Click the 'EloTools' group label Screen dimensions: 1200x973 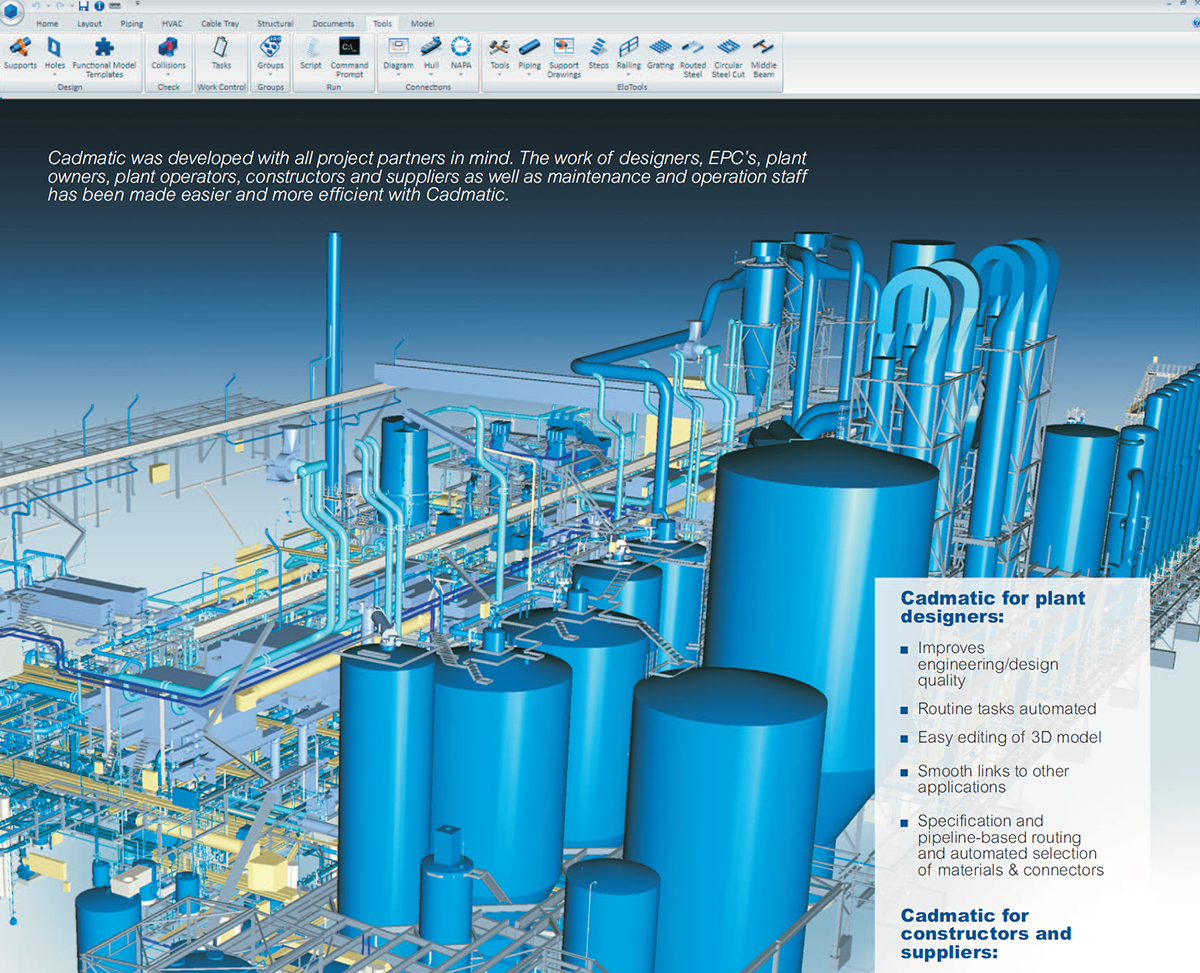[x=631, y=87]
